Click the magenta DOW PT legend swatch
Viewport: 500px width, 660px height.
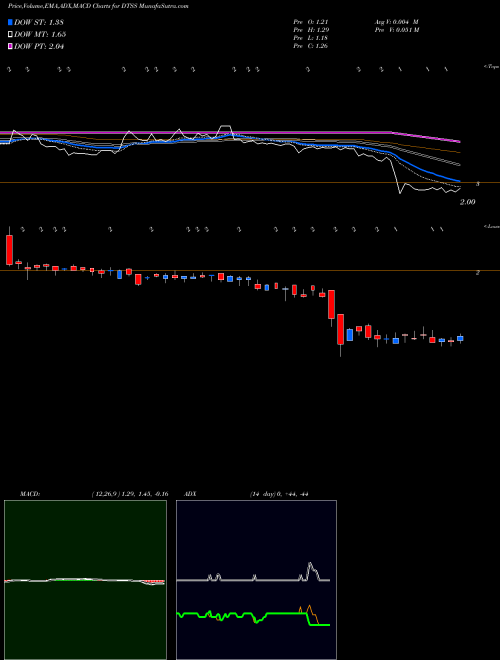pyautogui.click(x=10, y=46)
